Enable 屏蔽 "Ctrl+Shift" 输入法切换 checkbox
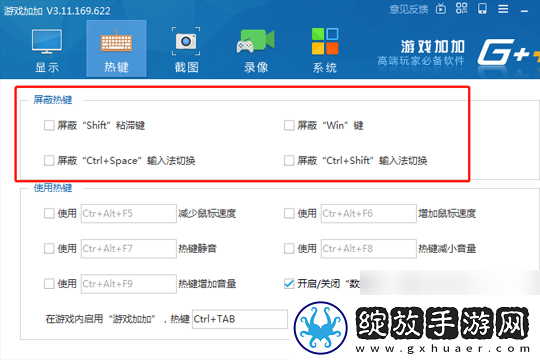 click(x=289, y=161)
